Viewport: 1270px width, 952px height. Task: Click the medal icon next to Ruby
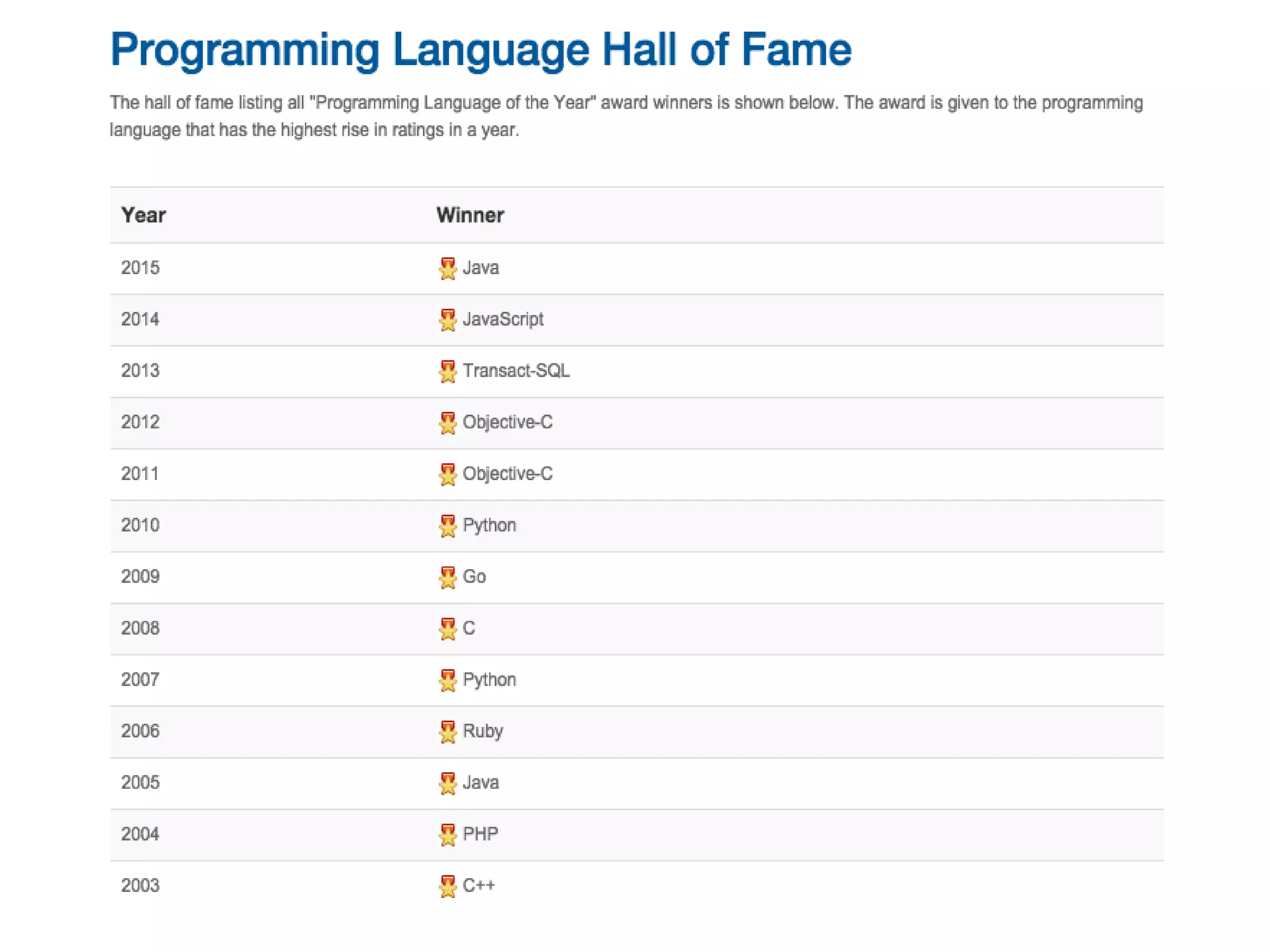click(x=447, y=731)
